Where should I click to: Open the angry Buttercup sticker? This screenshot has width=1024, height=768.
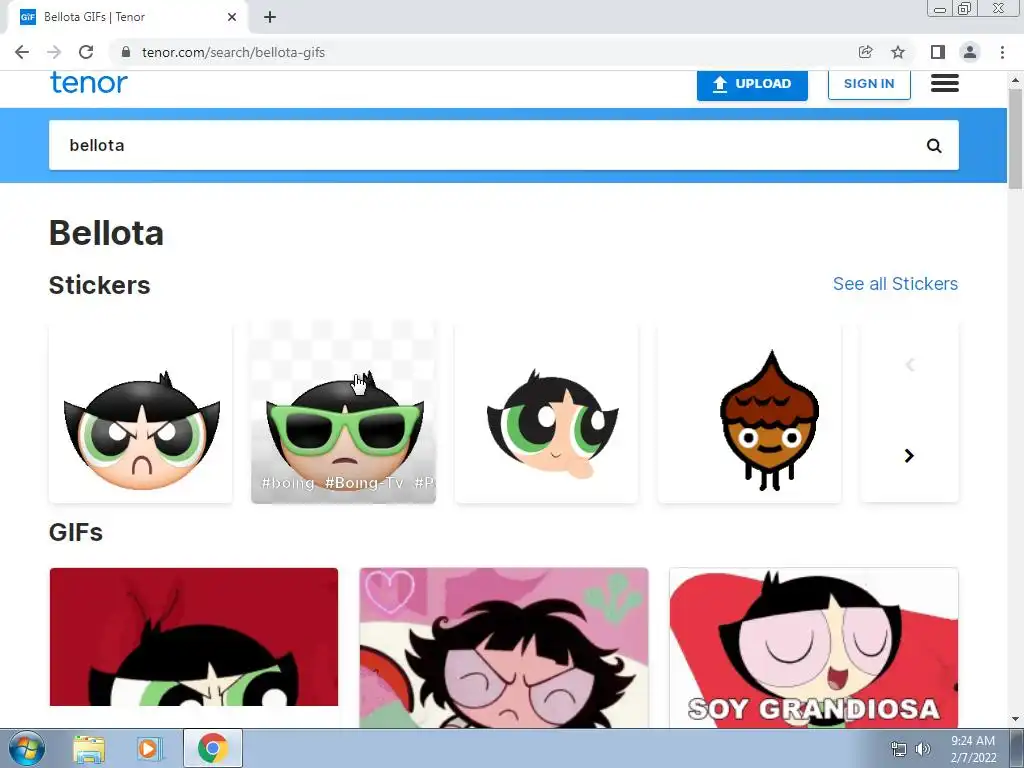tap(140, 412)
